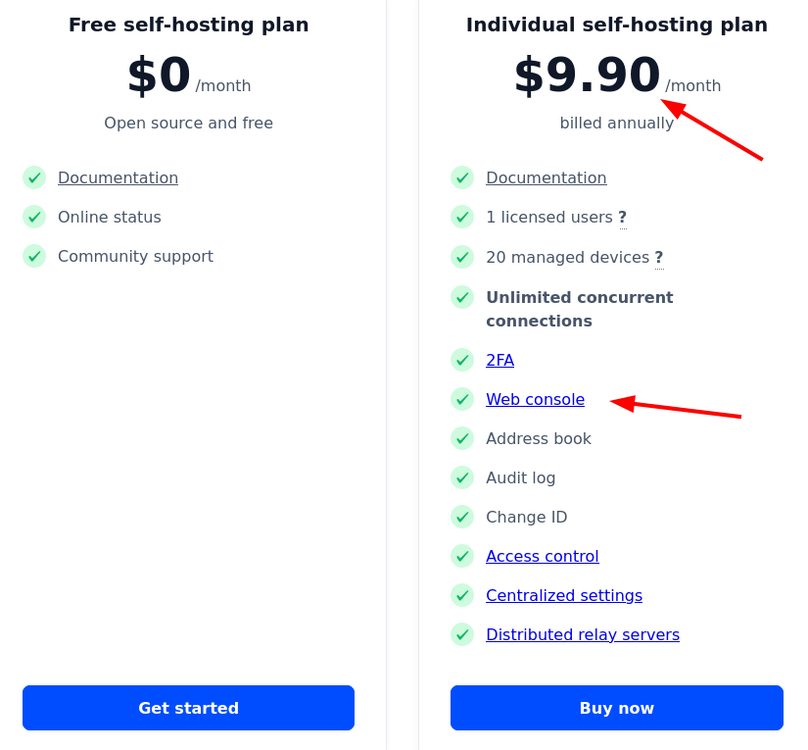Click the $9.90 price text
This screenshot has height=750, width=808.
[x=587, y=75]
